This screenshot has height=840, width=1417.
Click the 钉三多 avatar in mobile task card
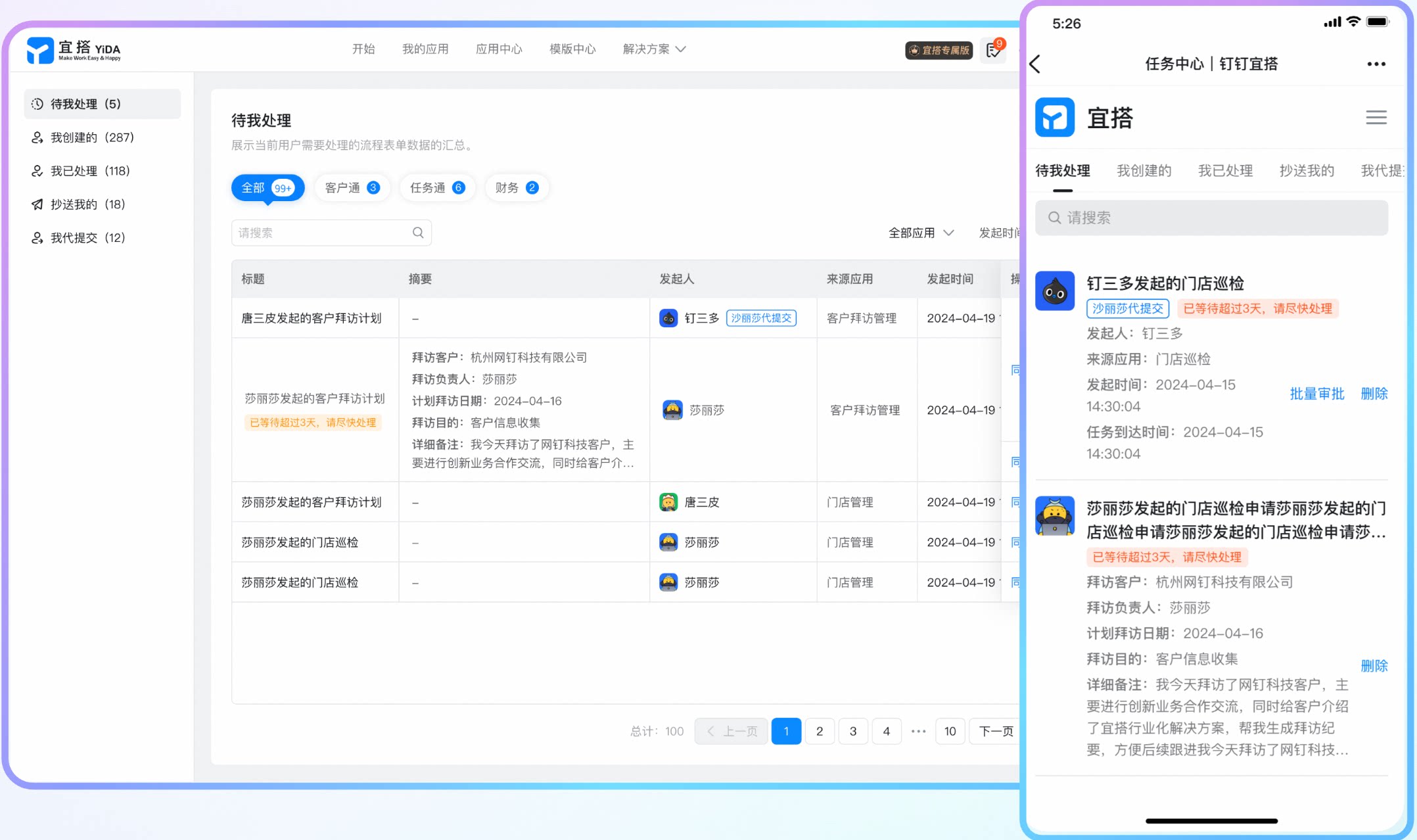[1055, 291]
